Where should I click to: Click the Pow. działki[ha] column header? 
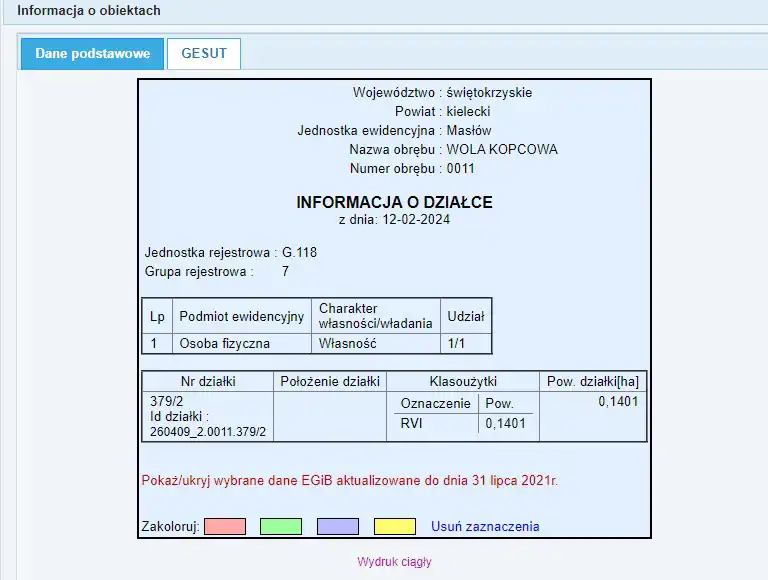593,381
